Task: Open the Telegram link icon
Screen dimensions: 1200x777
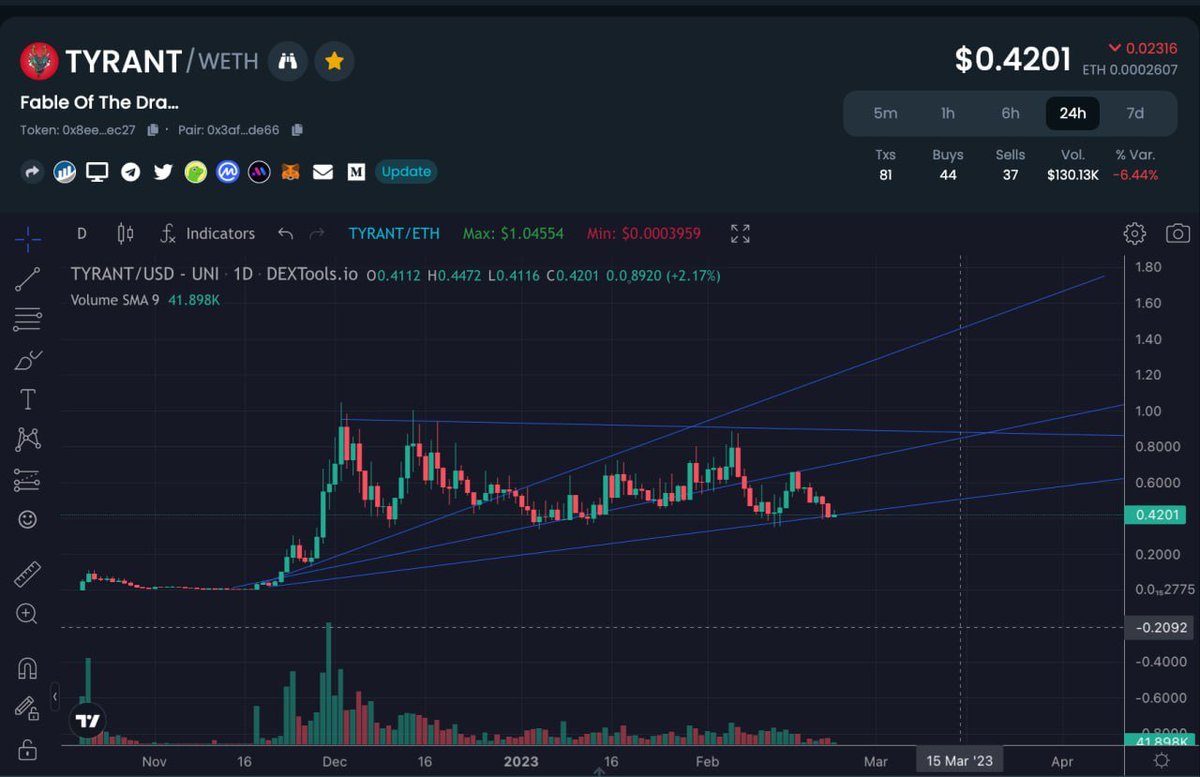Action: pyautogui.click(x=130, y=172)
